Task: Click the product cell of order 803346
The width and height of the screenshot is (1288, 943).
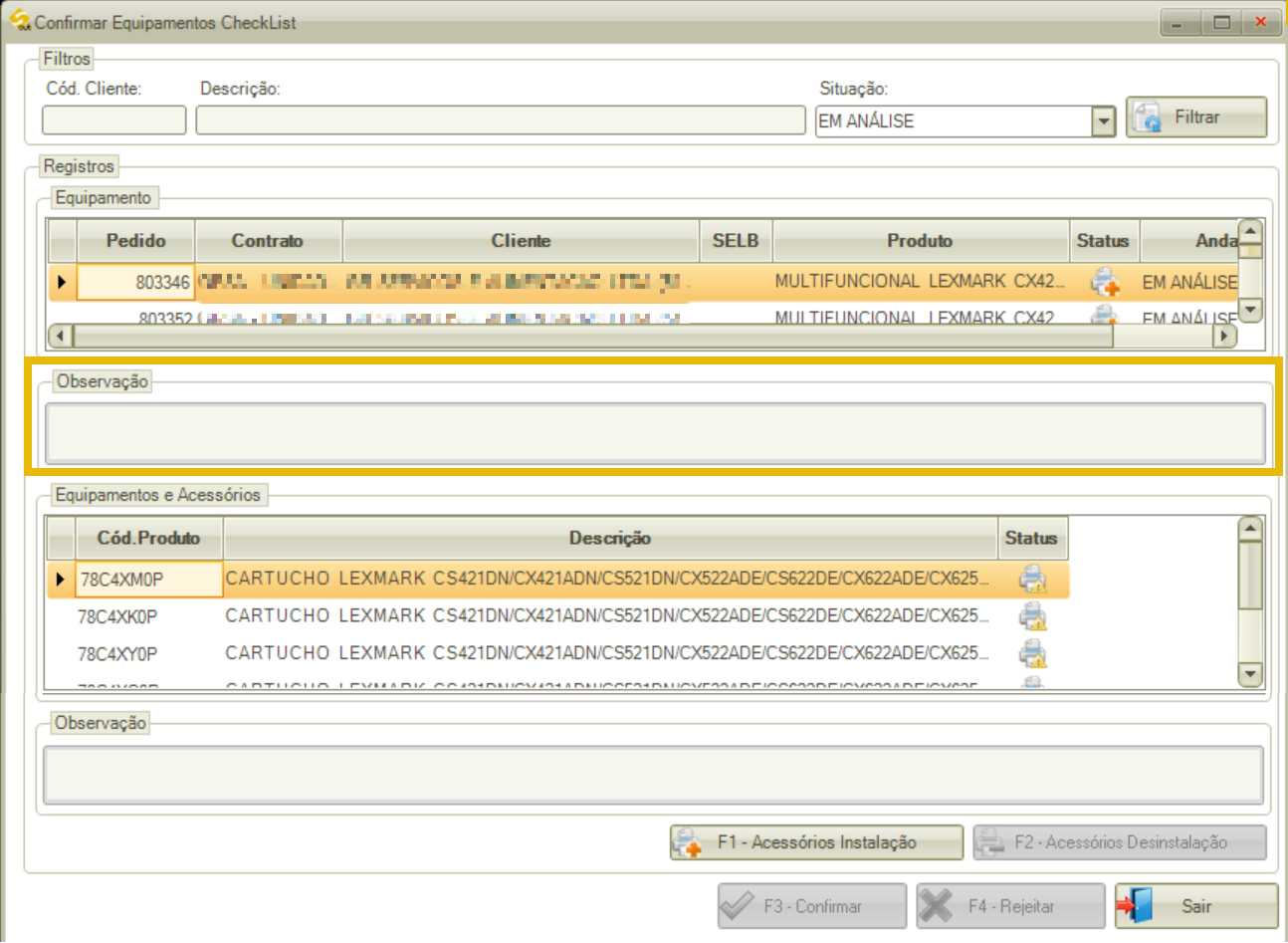Action: coord(920,282)
